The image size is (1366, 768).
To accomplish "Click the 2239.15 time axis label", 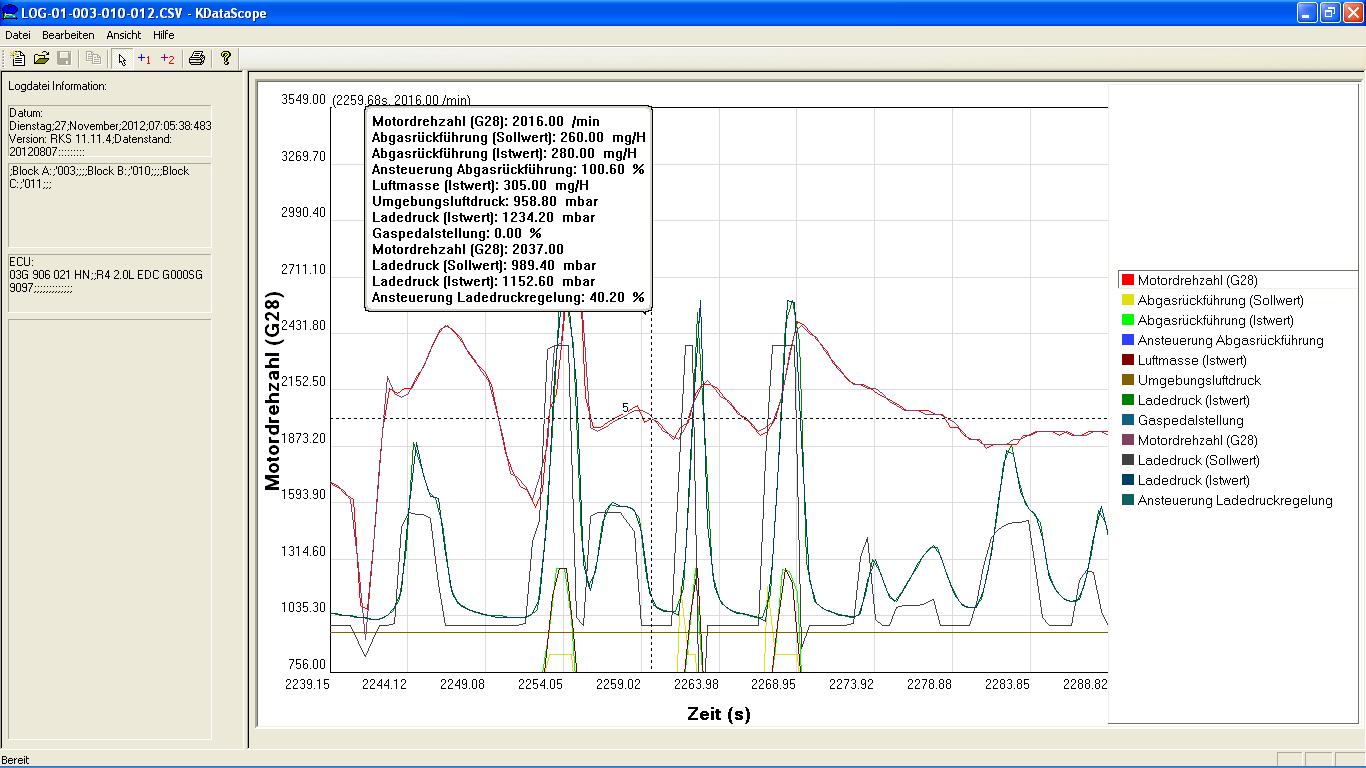I will (x=308, y=685).
